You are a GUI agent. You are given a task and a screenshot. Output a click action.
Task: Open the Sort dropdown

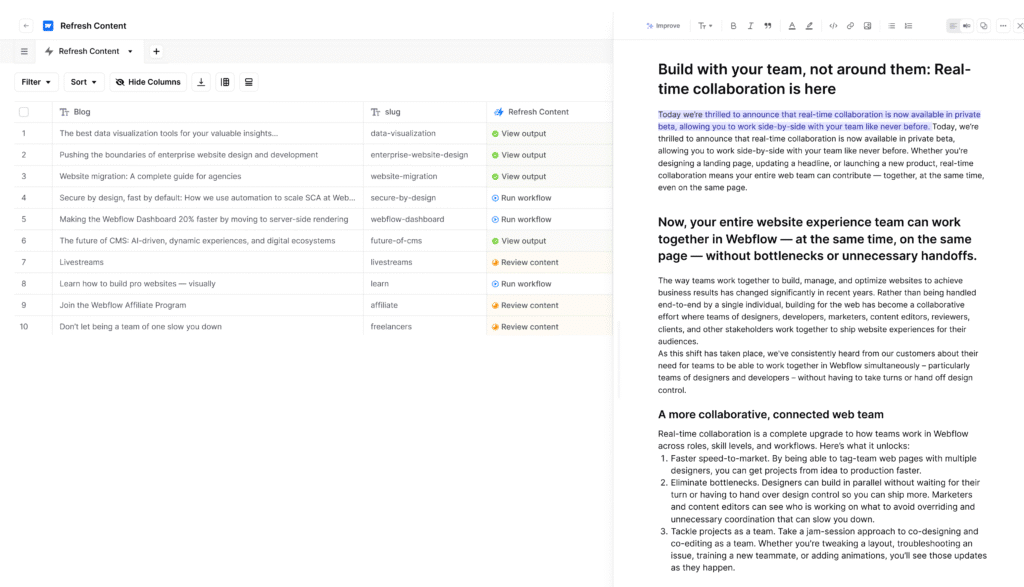pyautogui.click(x=84, y=82)
